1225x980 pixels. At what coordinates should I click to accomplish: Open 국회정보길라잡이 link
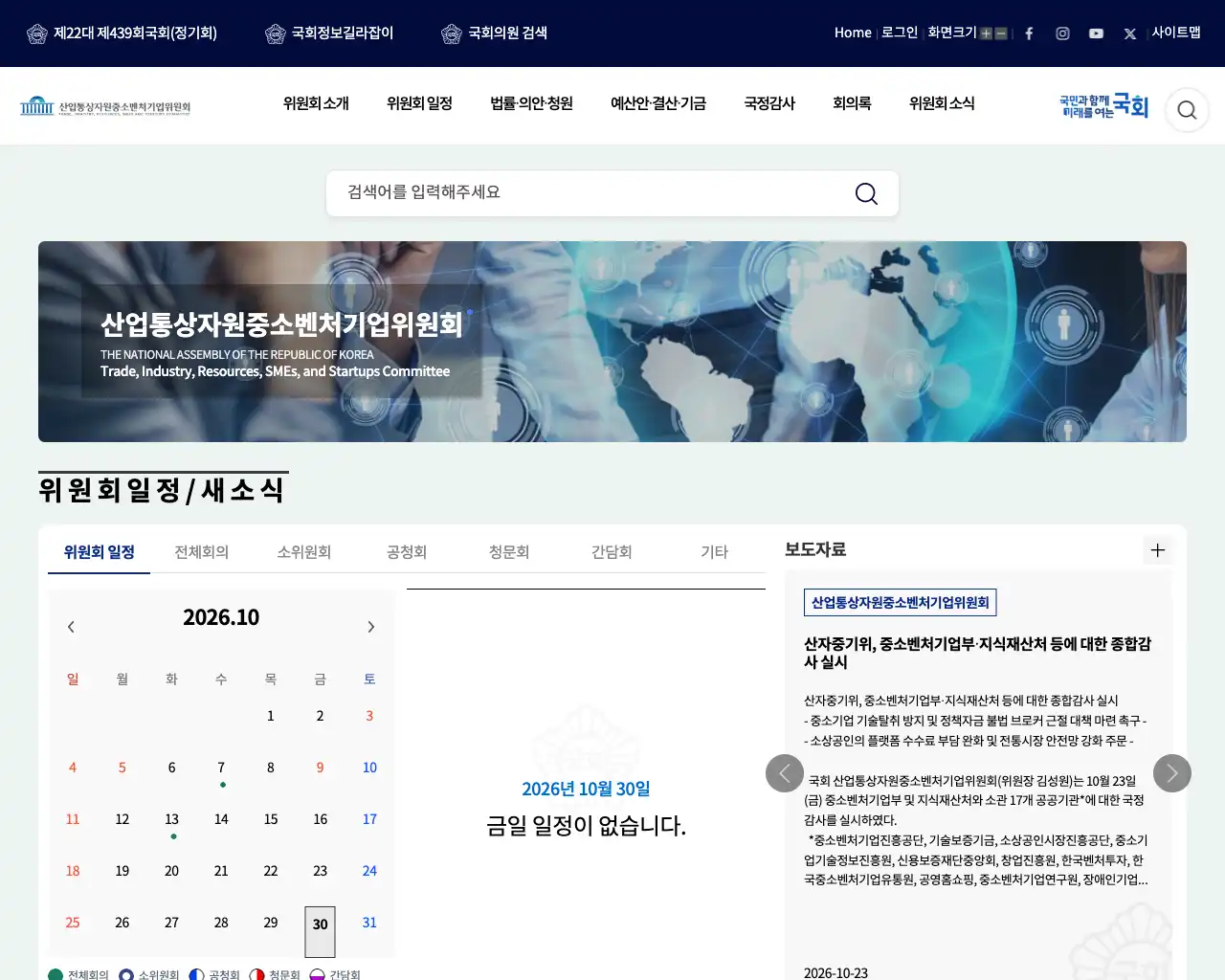click(329, 33)
